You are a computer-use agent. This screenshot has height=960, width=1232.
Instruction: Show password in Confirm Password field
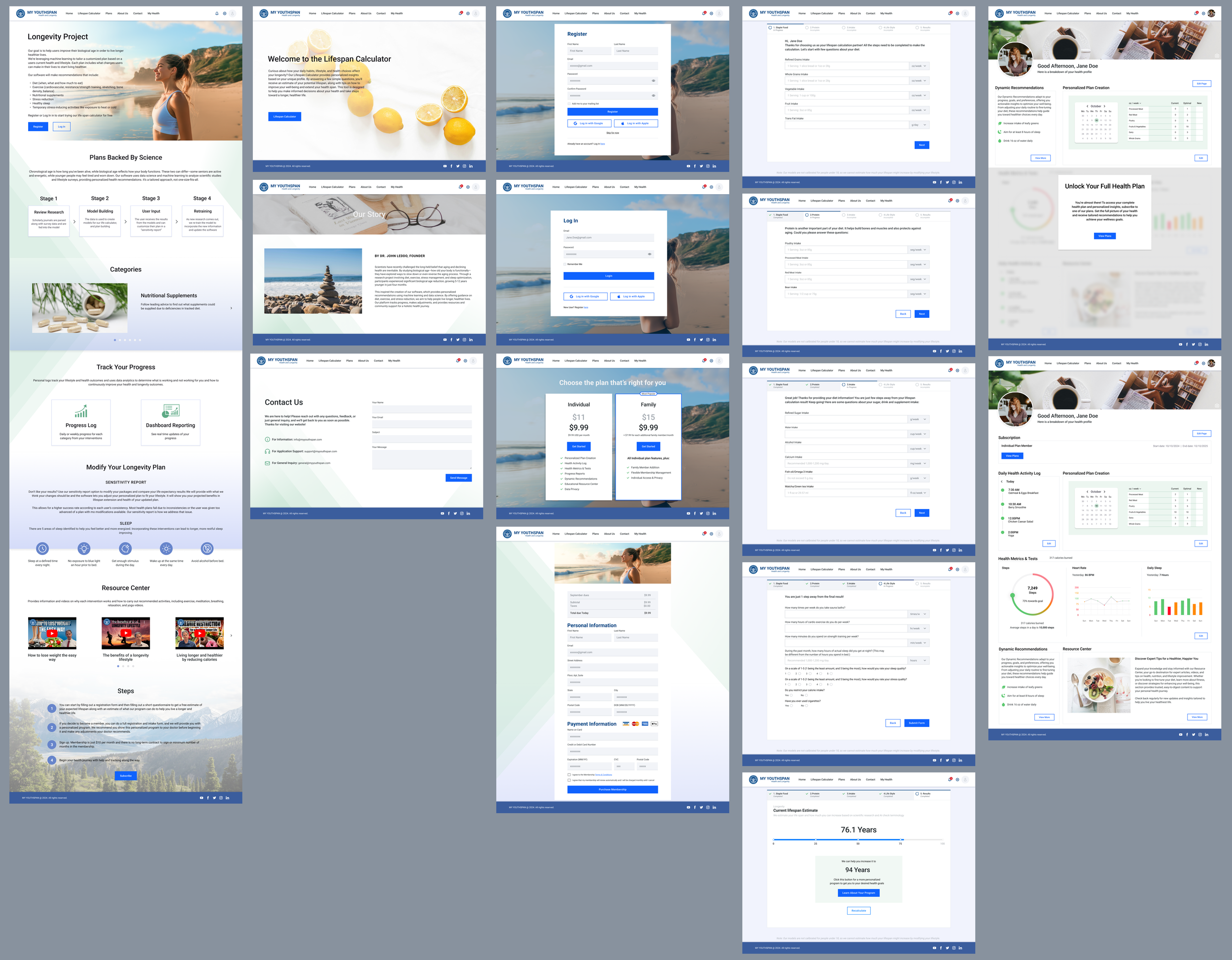tap(653, 96)
